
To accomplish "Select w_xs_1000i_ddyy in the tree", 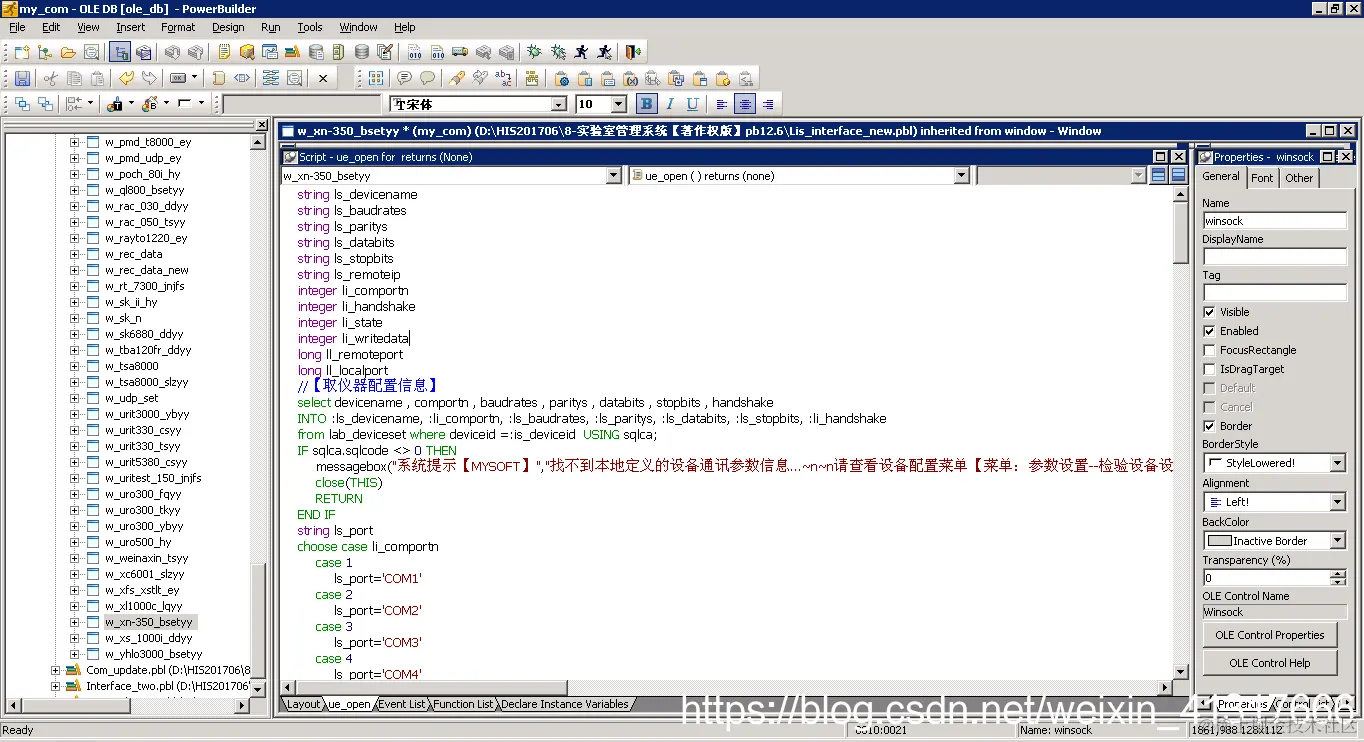I will (x=148, y=638).
